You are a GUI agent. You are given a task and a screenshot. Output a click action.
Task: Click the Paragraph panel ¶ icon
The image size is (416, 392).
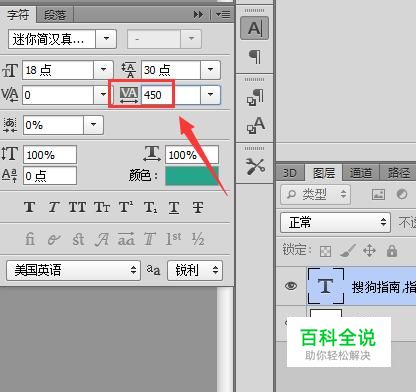coord(255,56)
